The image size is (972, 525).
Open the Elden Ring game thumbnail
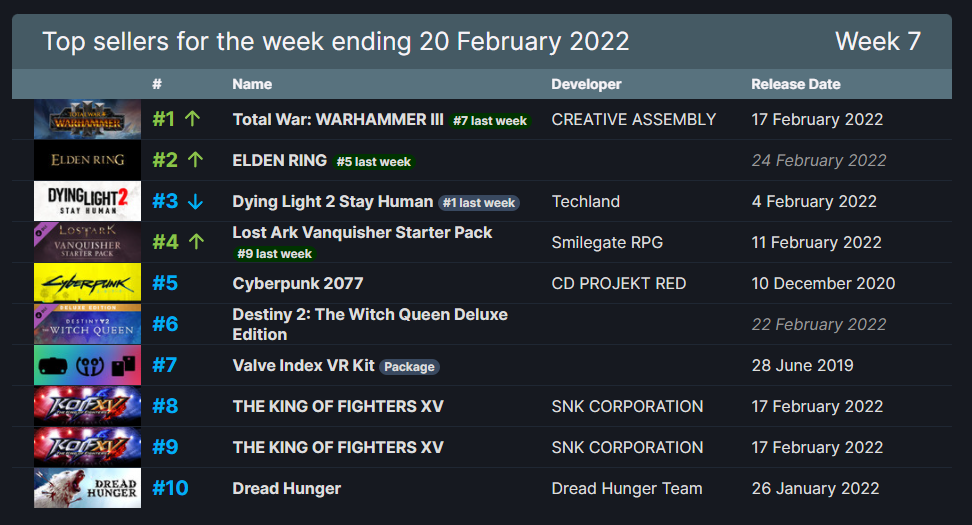pos(87,160)
